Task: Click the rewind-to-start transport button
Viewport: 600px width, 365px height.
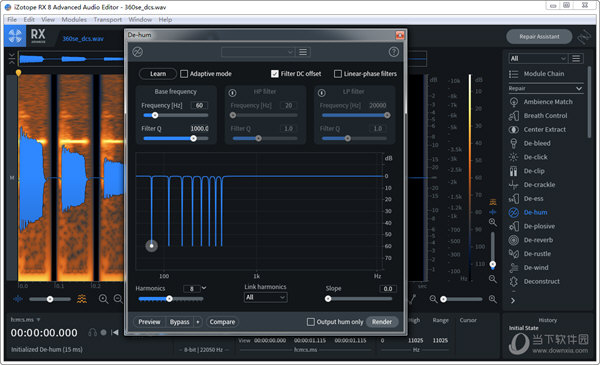Action: click(114, 332)
